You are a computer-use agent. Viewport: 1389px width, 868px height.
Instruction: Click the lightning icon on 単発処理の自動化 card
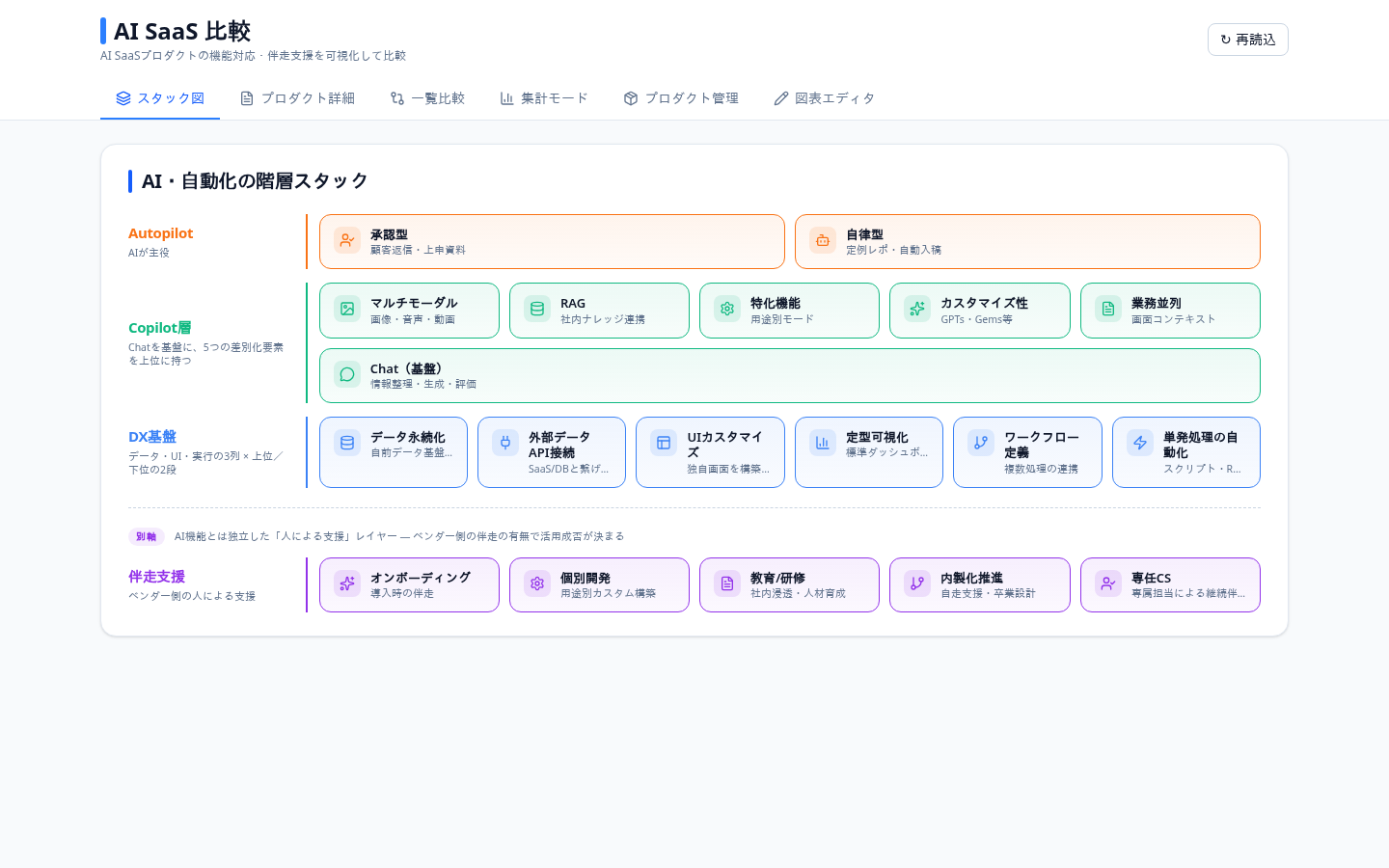(1140, 443)
